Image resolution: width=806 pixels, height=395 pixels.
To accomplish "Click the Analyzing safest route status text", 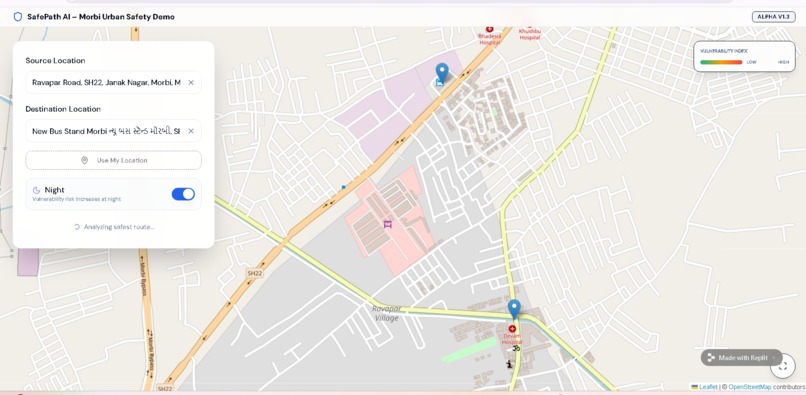I will coord(119,227).
